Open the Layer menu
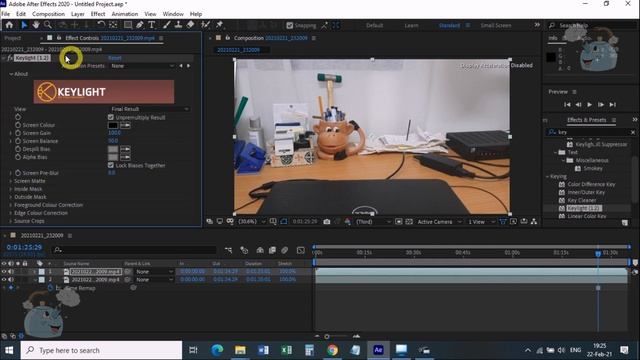 78,14
